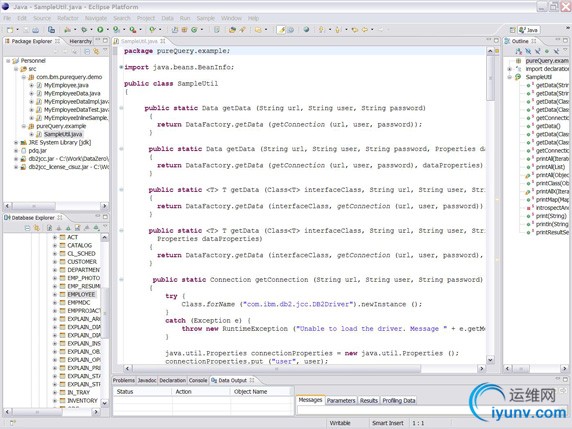
Task: Click the Next Annotation arrow icon
Action: click(321, 30)
